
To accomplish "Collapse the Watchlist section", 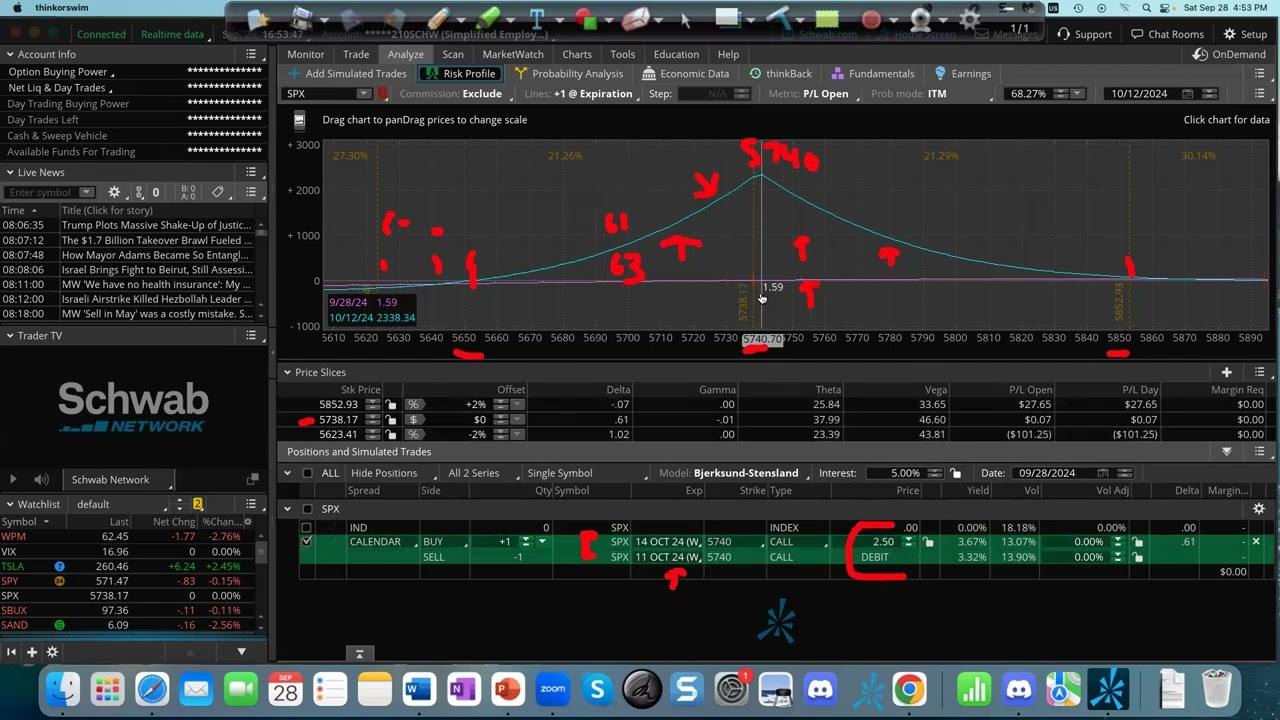I will [x=10, y=504].
